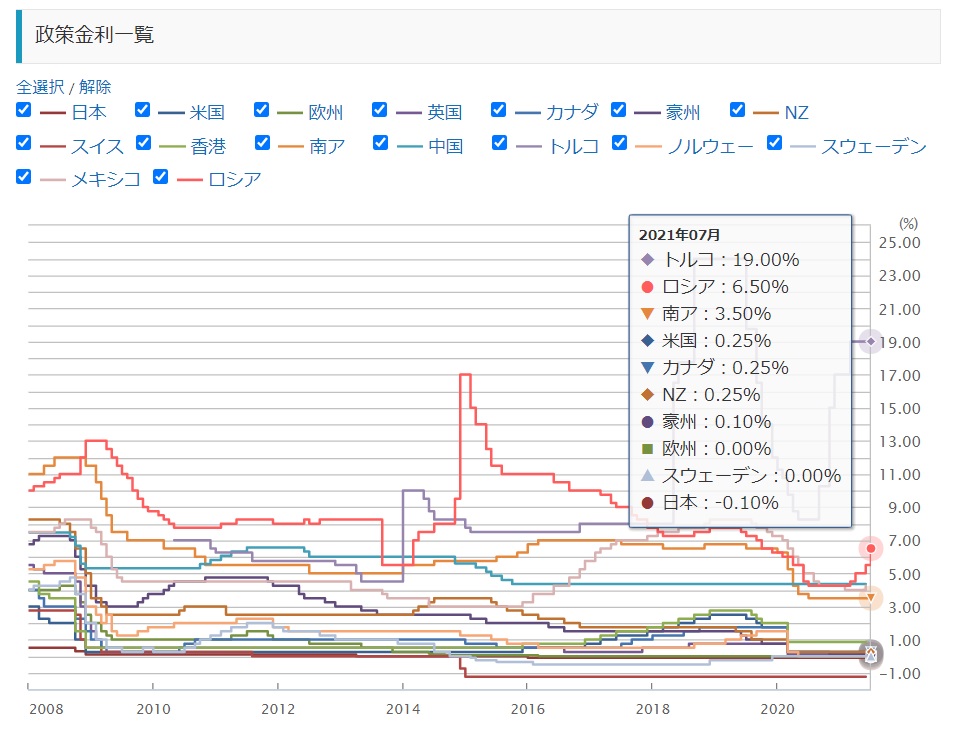
Task: Click the 豪州：0.10% tooltip row
Action: (x=706, y=422)
